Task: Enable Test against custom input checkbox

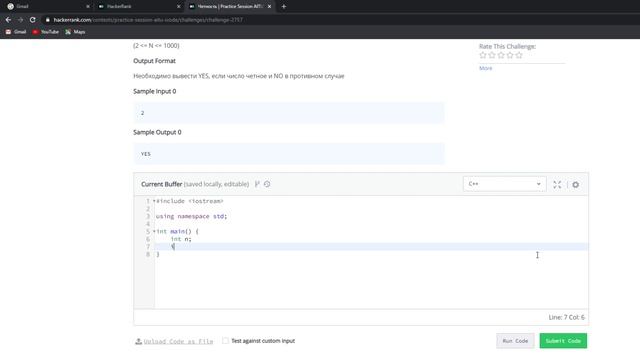Action: (x=225, y=340)
